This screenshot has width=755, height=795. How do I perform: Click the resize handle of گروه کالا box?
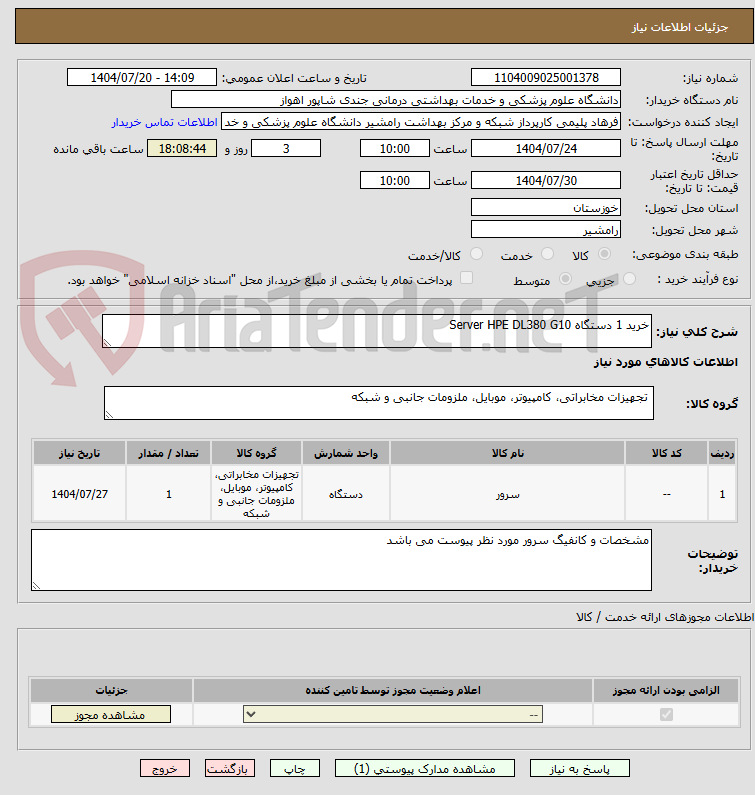point(109,415)
